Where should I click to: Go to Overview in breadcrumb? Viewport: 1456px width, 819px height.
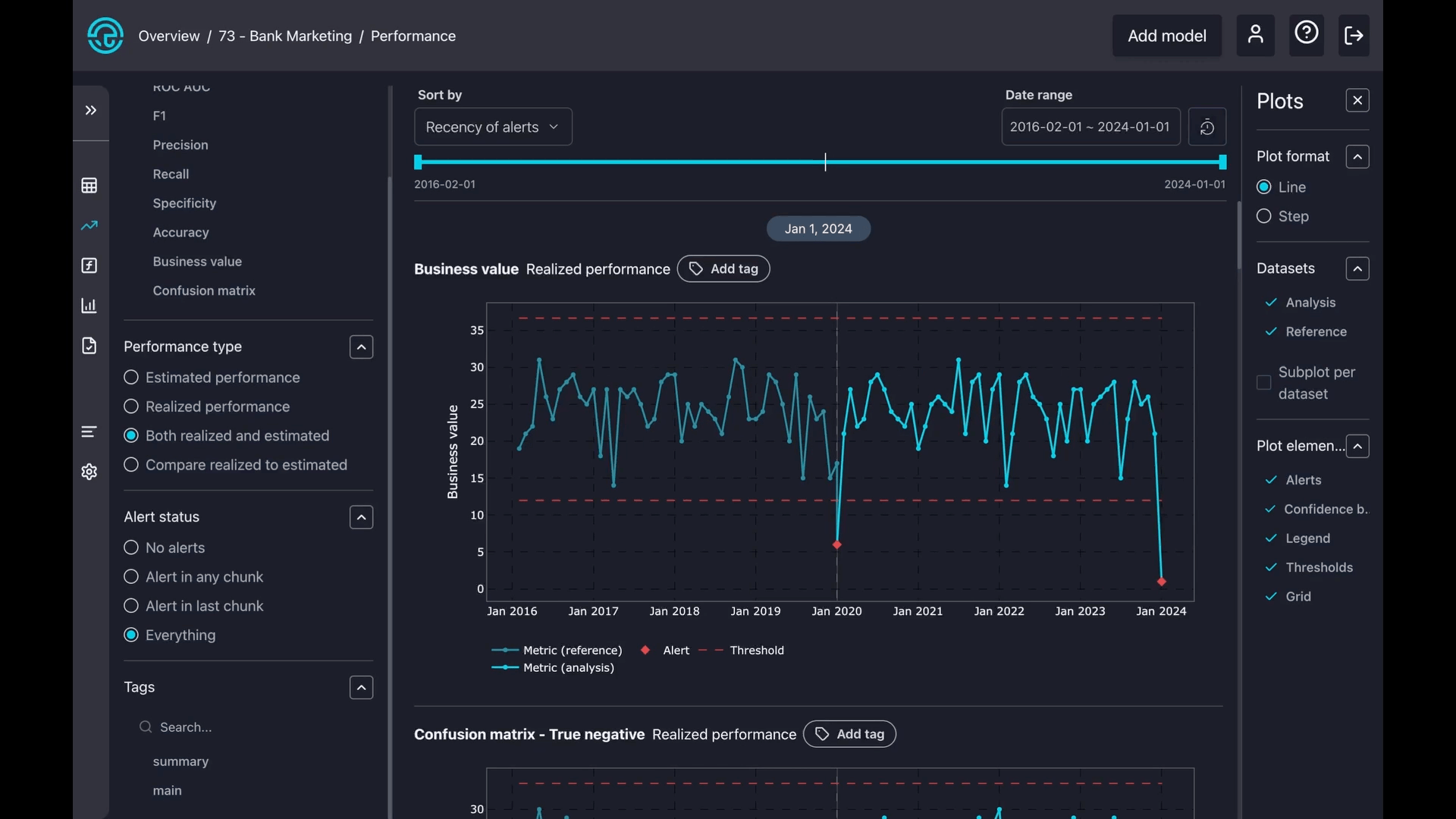169,36
